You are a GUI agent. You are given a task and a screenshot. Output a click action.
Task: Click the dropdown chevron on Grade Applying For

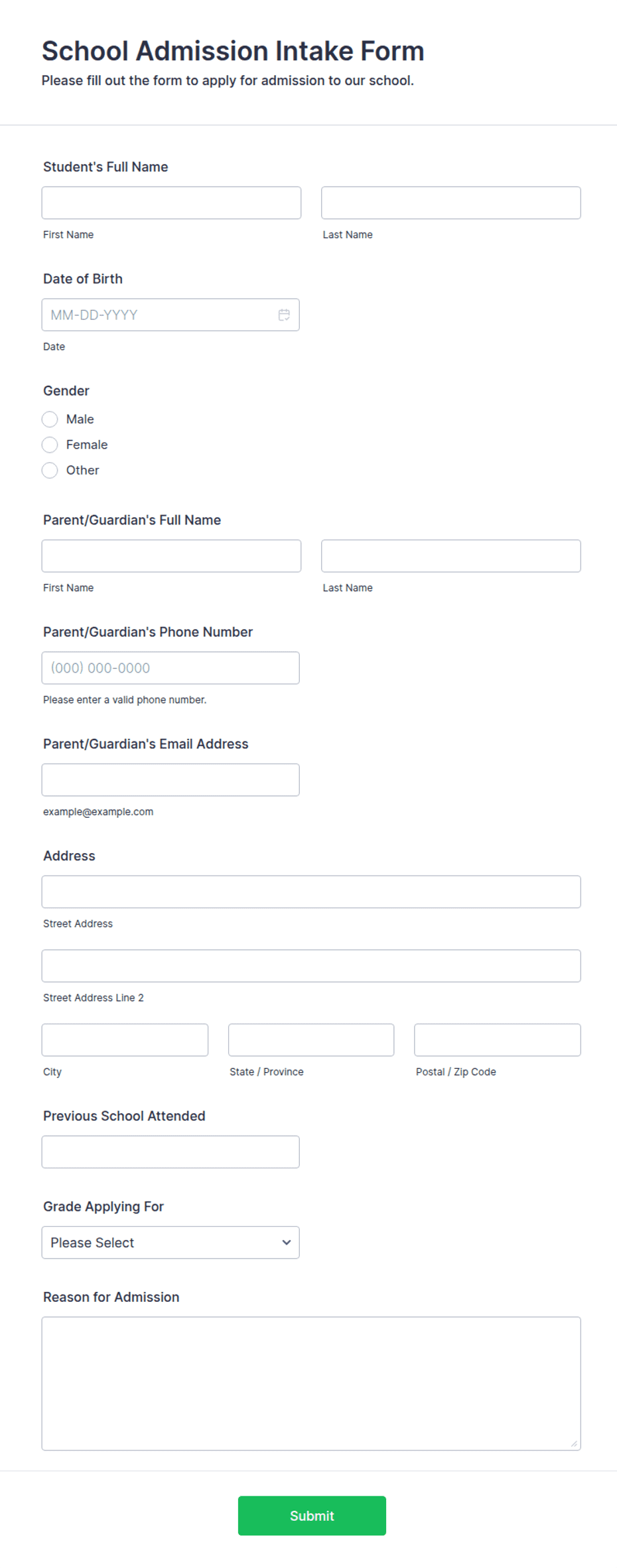click(286, 1242)
